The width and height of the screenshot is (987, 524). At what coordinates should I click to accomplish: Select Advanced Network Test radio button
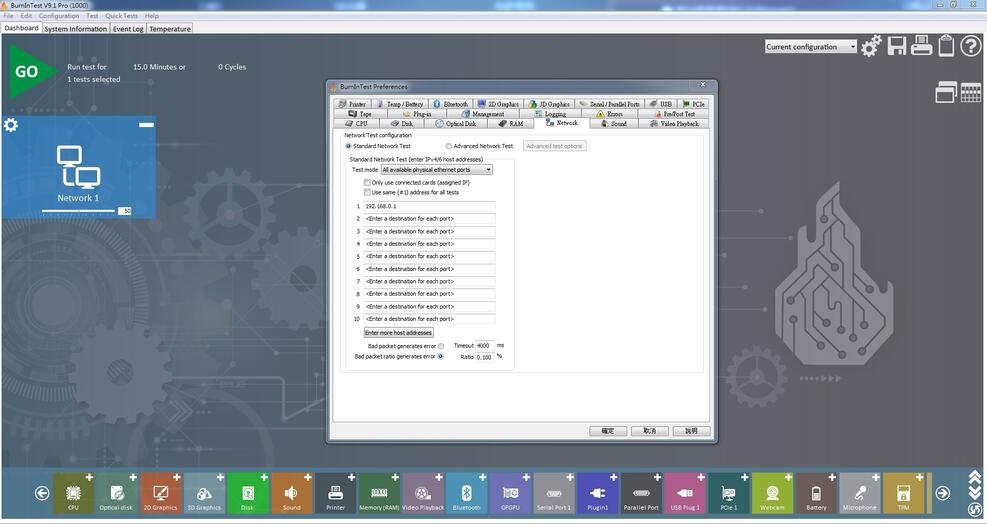[x=449, y=146]
